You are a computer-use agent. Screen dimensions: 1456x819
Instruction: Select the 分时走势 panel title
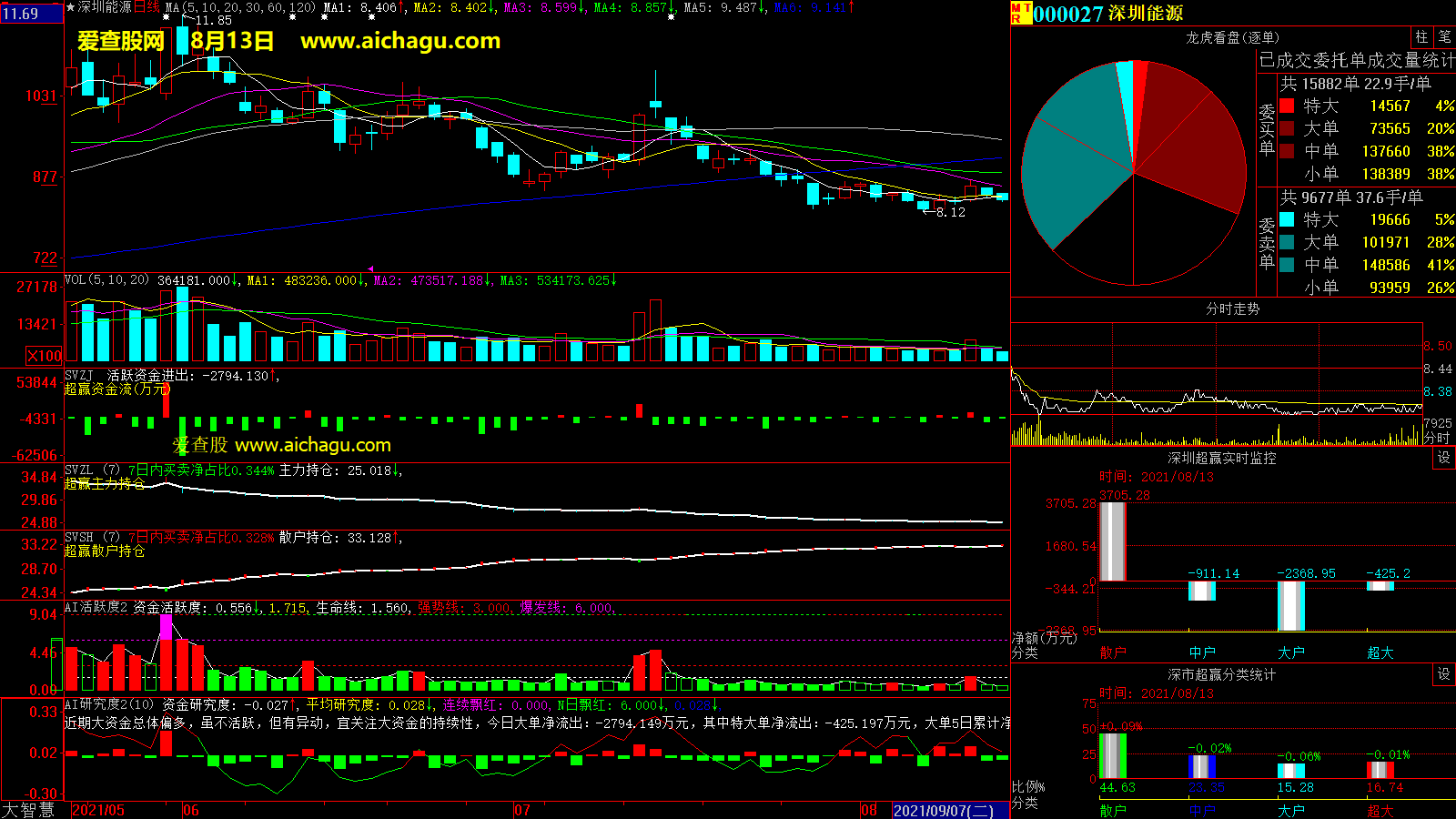click(1232, 309)
